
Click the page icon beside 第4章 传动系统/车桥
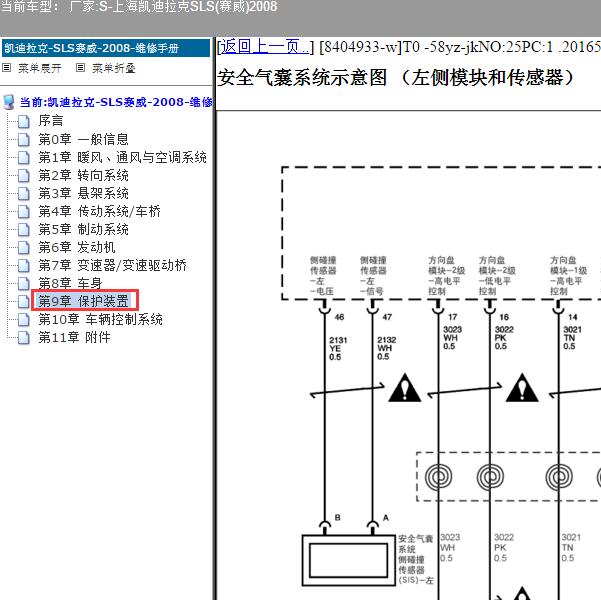pos(24,212)
